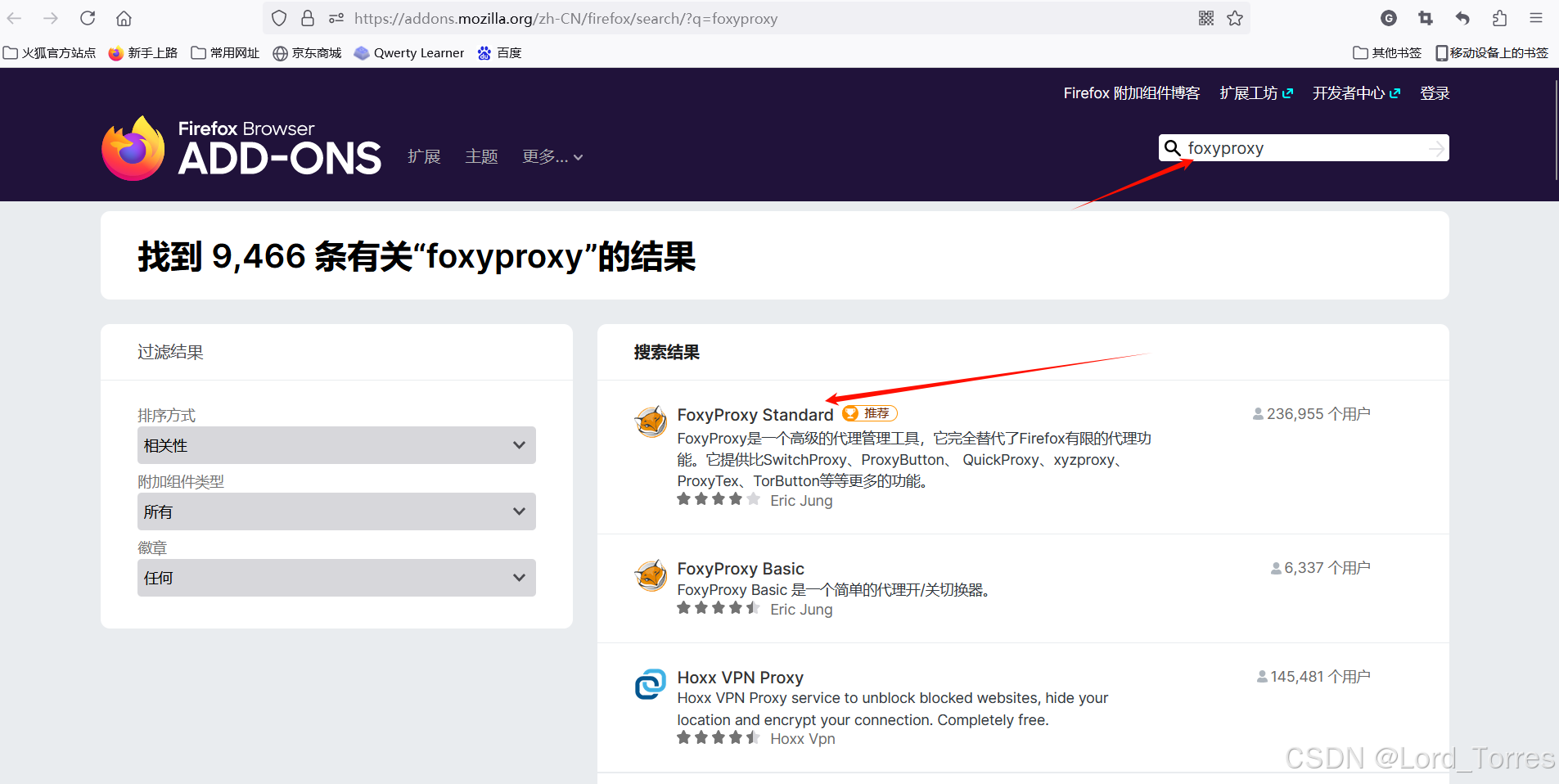1559x784 pixels.
Task: Click the 推荐 recommended badge
Action: click(x=870, y=413)
